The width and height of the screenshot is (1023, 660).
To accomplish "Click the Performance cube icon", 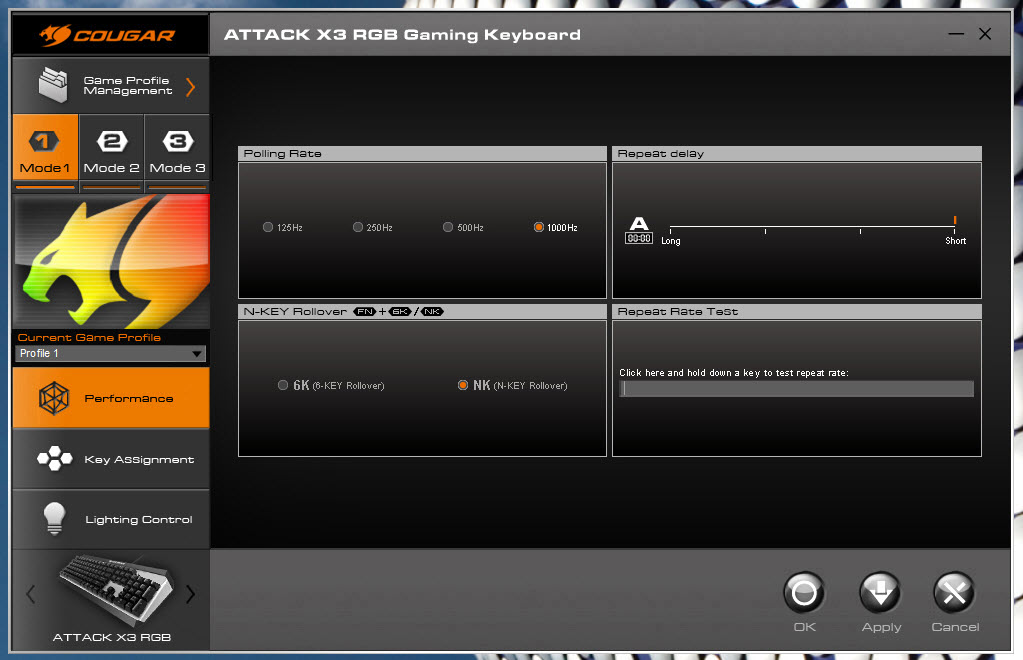I will click(53, 398).
